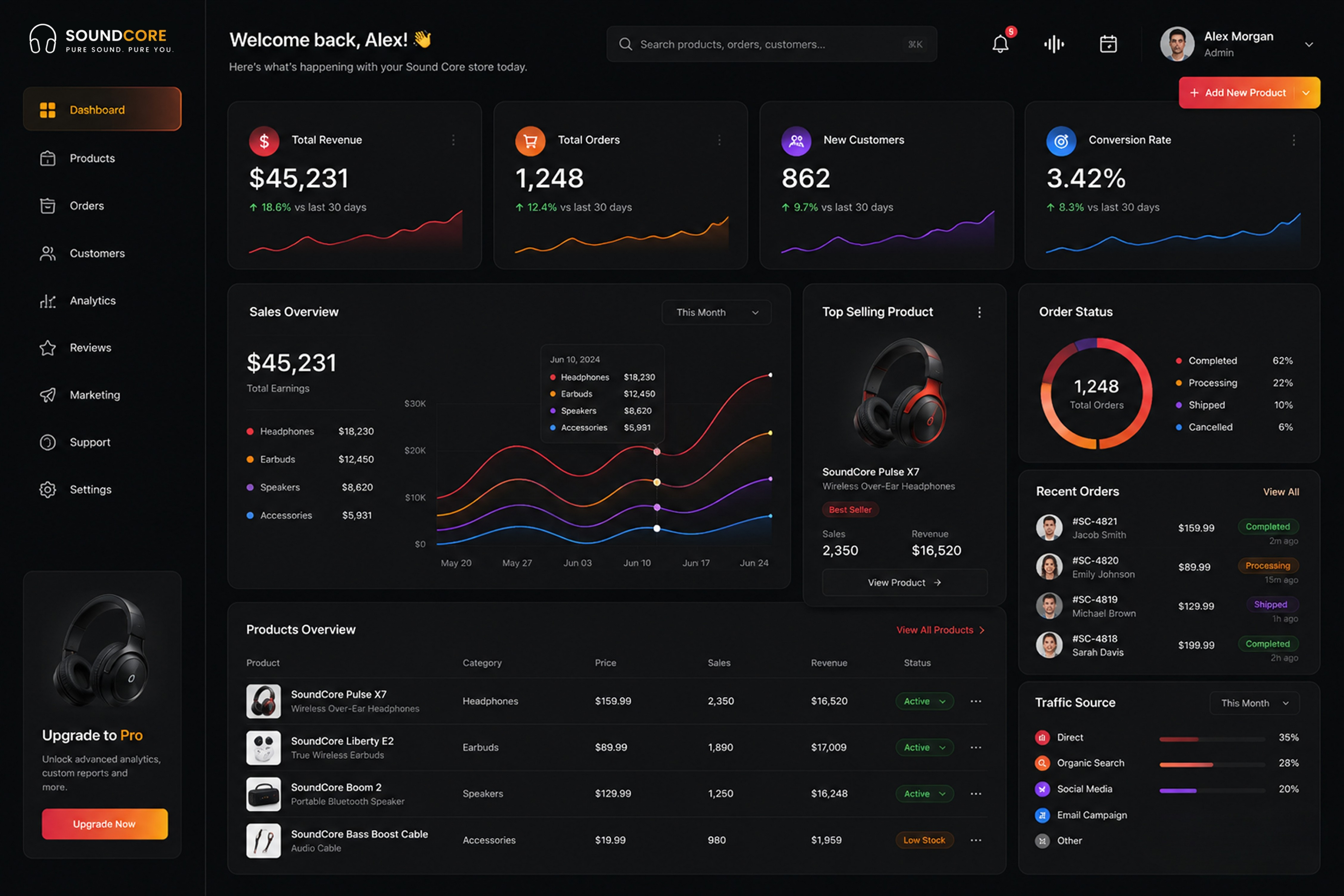Click the Organic Search progress bar
Image resolution: width=1344 pixels, height=896 pixels.
1212,765
